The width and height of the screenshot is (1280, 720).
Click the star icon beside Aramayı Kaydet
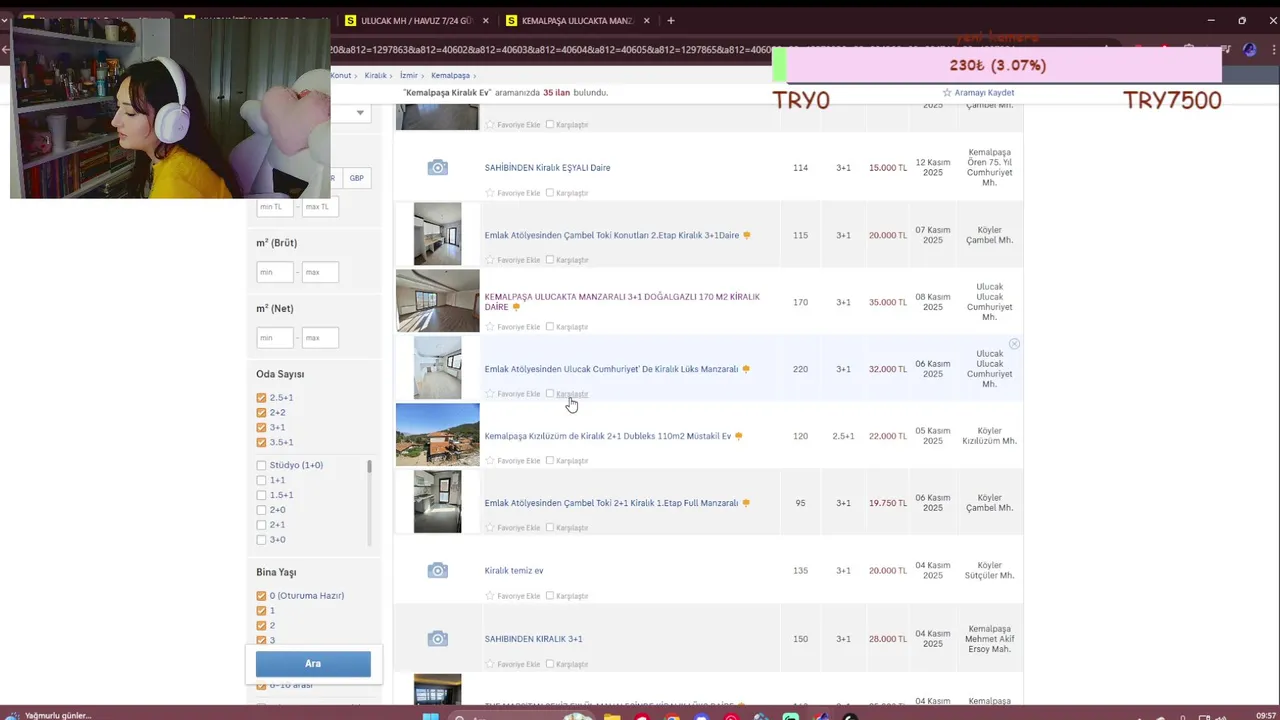tap(947, 93)
